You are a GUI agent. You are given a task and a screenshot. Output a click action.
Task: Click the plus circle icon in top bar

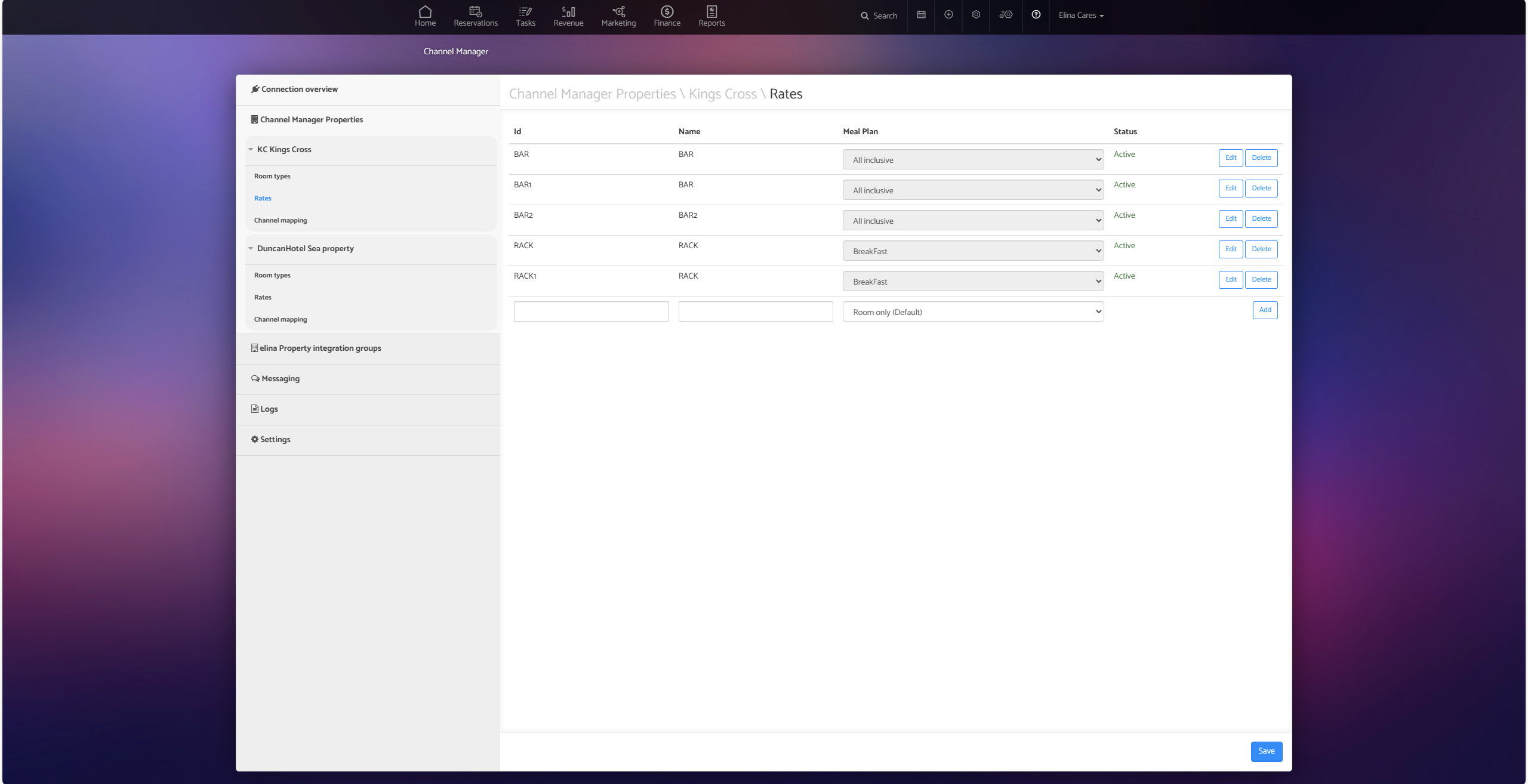point(948,15)
